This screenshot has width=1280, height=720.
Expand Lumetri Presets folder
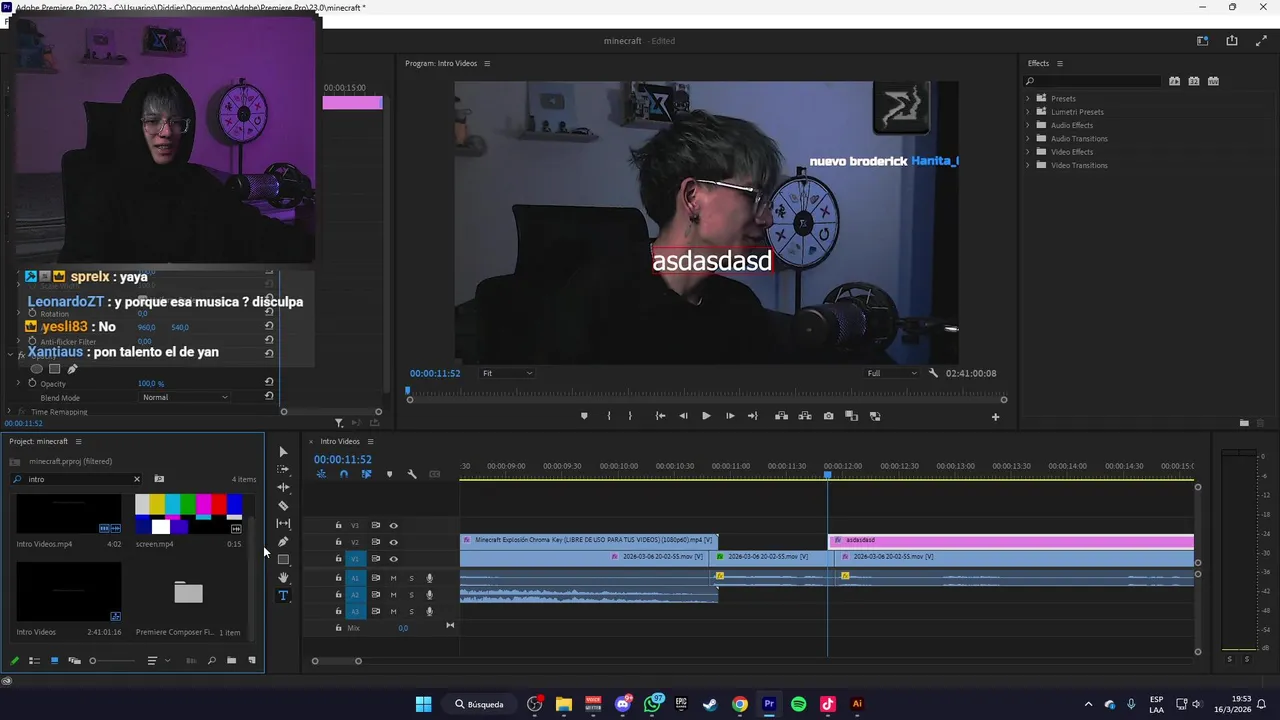click(1027, 112)
